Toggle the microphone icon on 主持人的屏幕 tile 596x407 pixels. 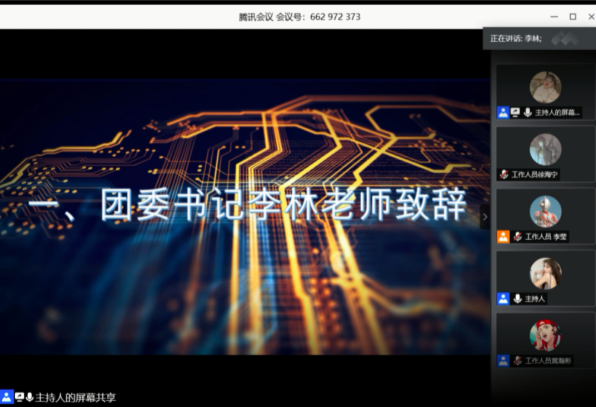pos(528,112)
